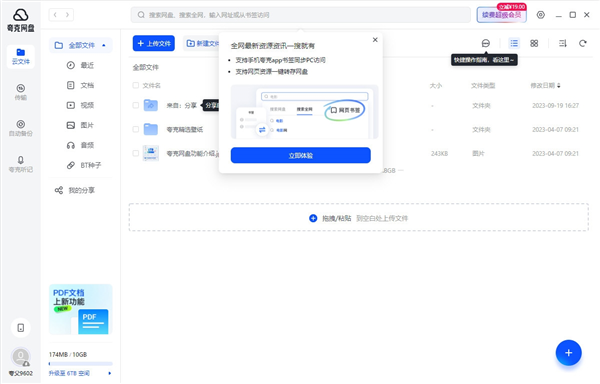The image size is (600, 384).
Task: Open the sort options icon
Action: tap(562, 43)
